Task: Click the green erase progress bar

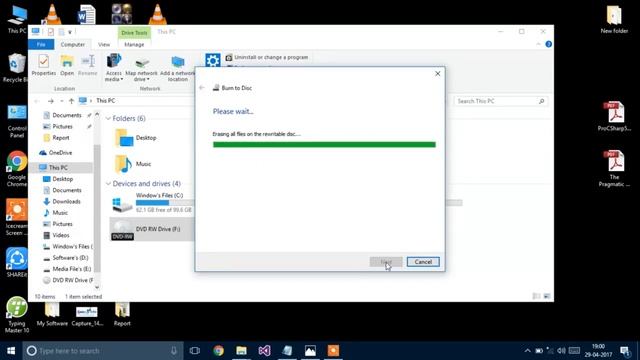Action: pos(324,144)
